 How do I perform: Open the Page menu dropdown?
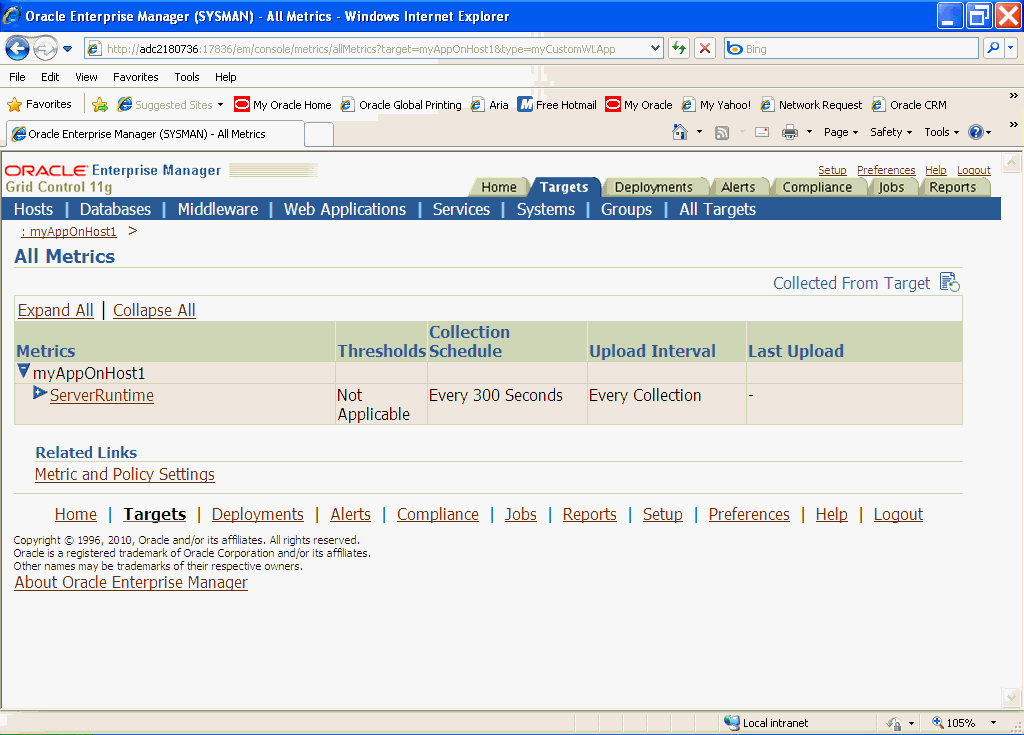point(840,133)
